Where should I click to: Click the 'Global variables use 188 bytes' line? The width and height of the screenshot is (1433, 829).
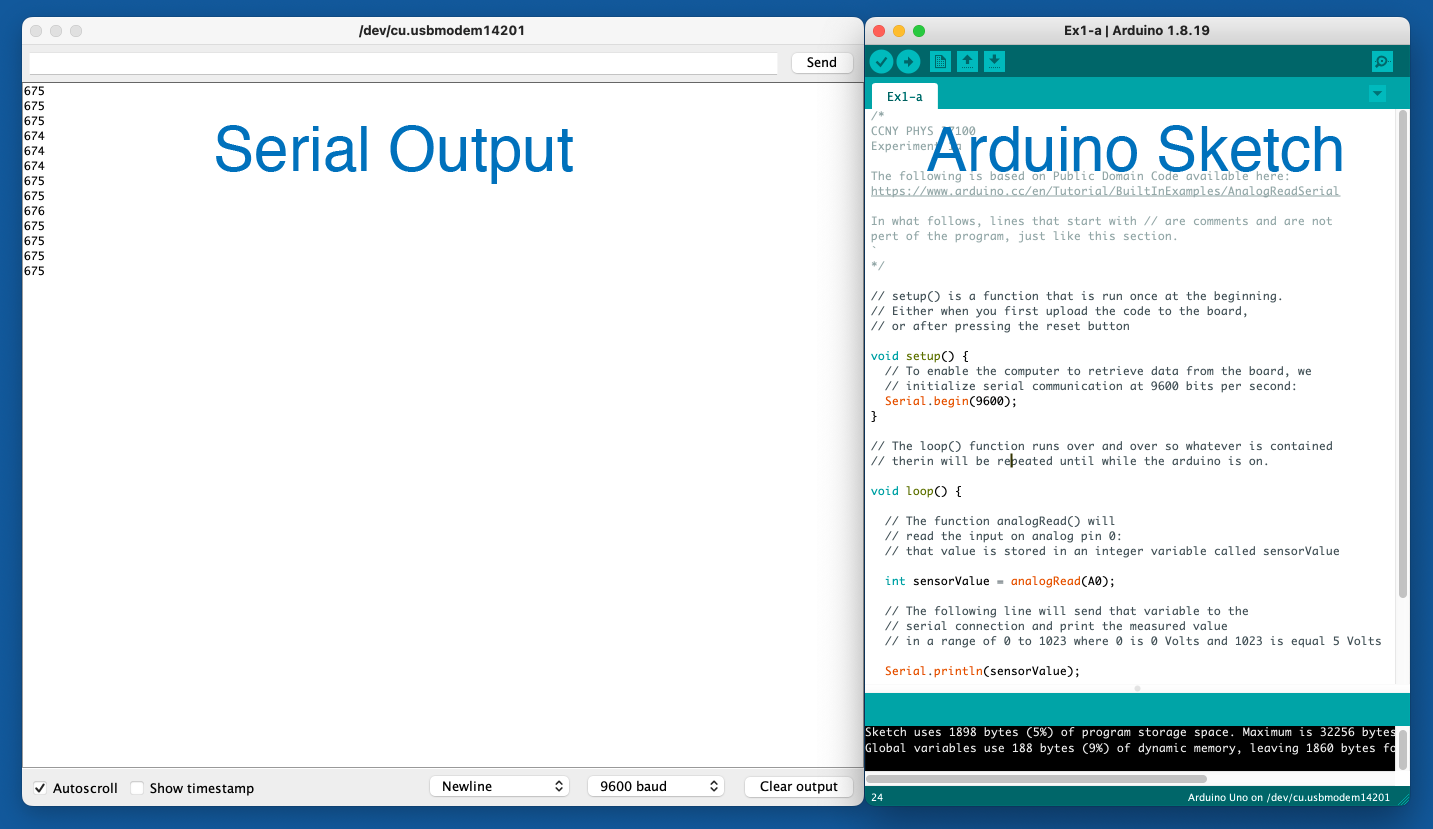[x=1130, y=748]
